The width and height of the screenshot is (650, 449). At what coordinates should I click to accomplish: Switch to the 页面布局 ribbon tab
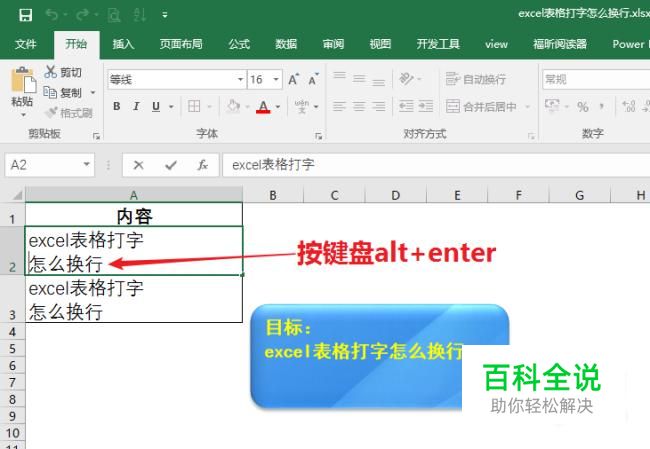coord(181,44)
